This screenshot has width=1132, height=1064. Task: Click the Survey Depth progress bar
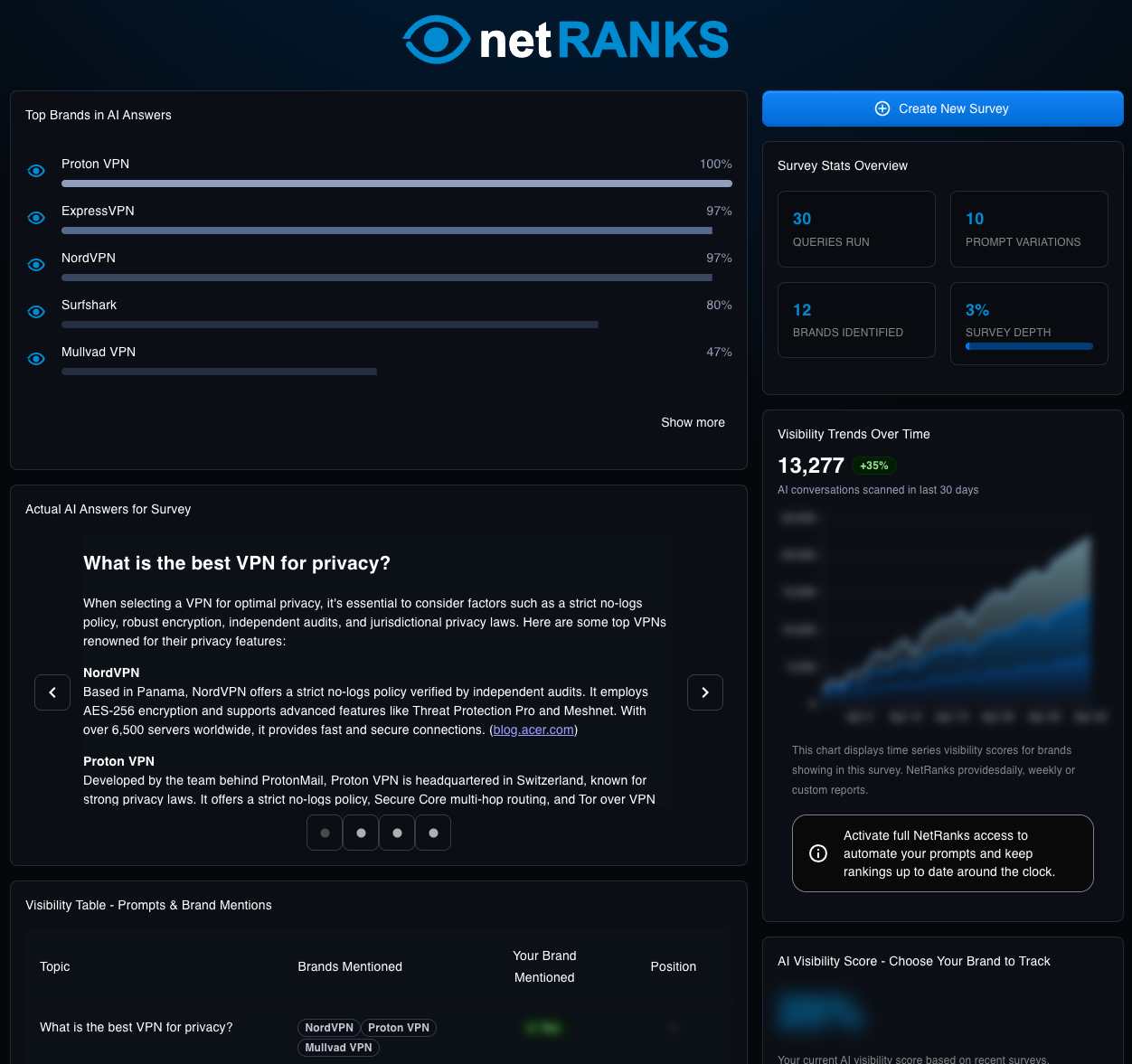click(x=1029, y=346)
